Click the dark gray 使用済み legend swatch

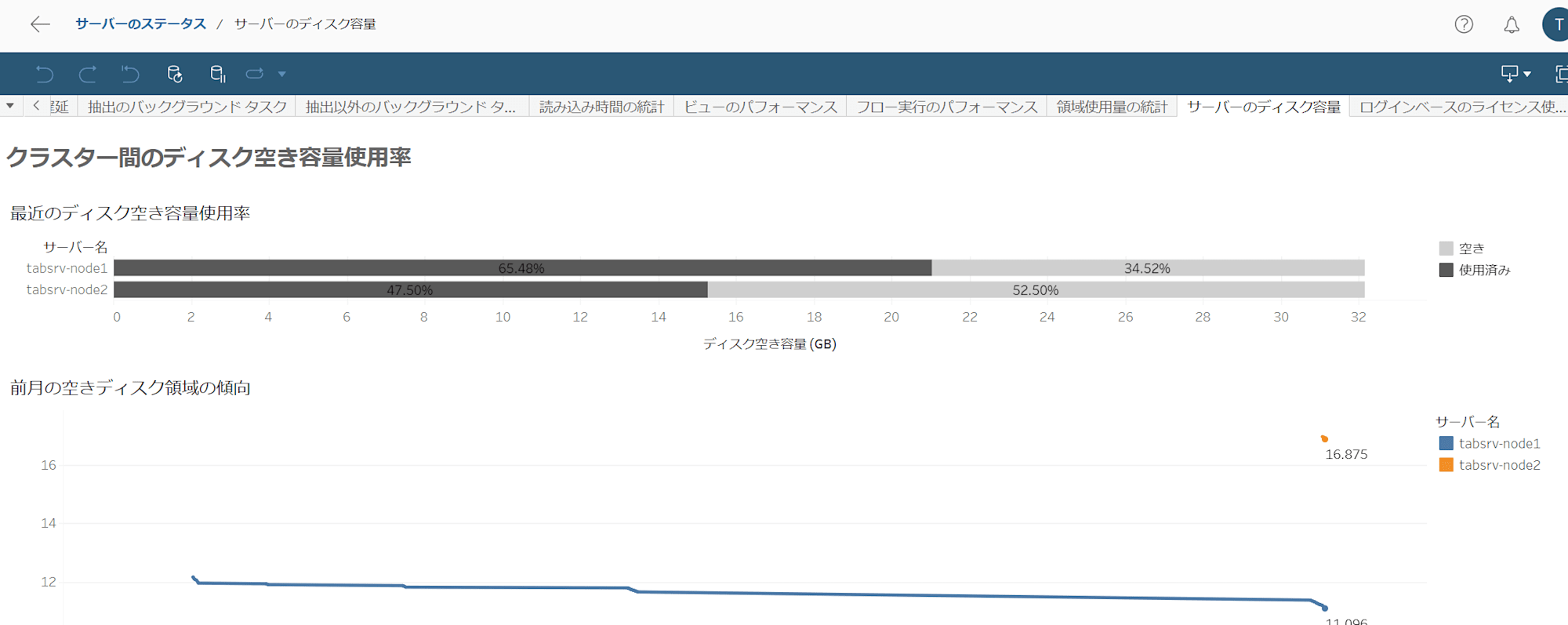click(x=1446, y=271)
